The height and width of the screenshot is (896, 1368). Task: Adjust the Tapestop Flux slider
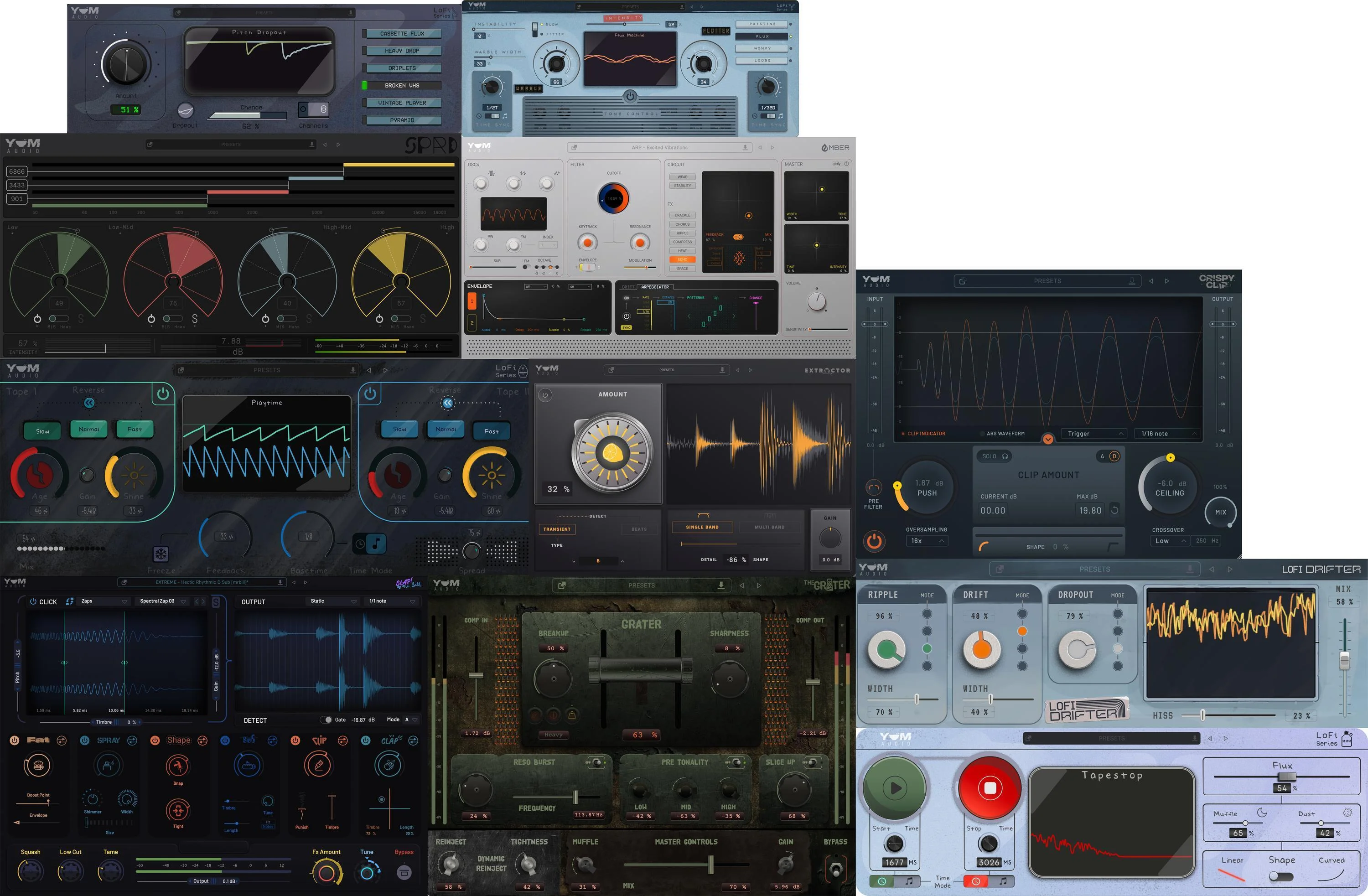pyautogui.click(x=1286, y=777)
